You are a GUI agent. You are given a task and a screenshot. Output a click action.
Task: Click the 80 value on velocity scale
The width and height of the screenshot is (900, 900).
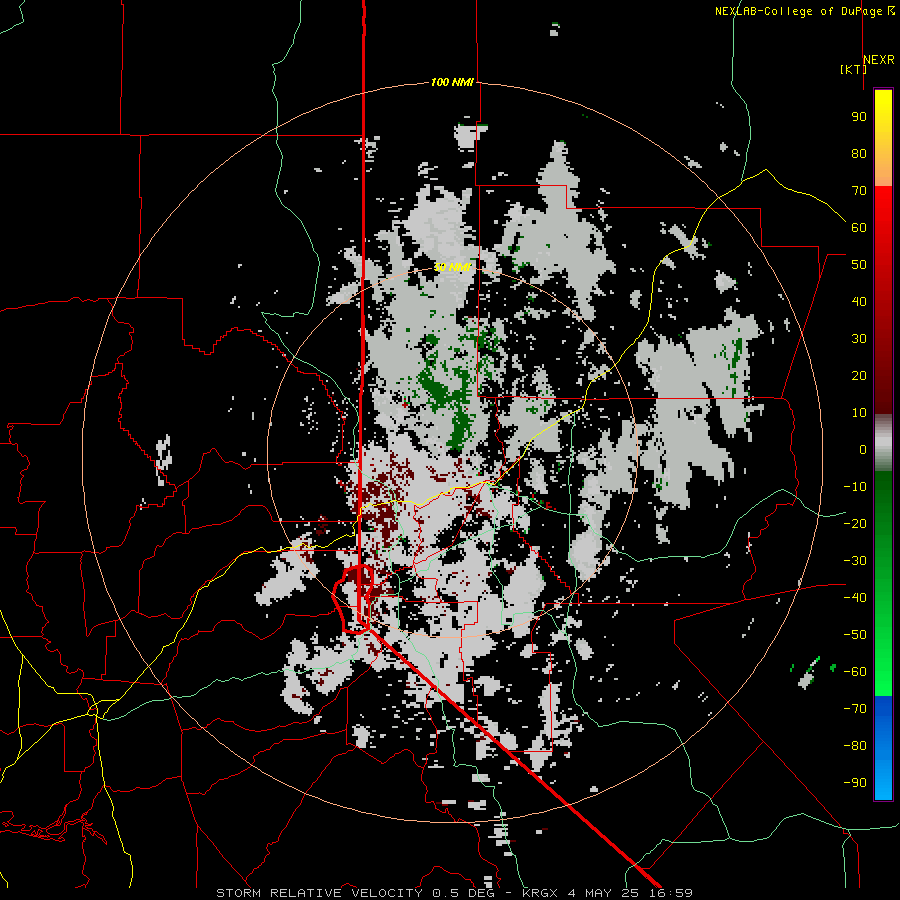[x=859, y=154]
